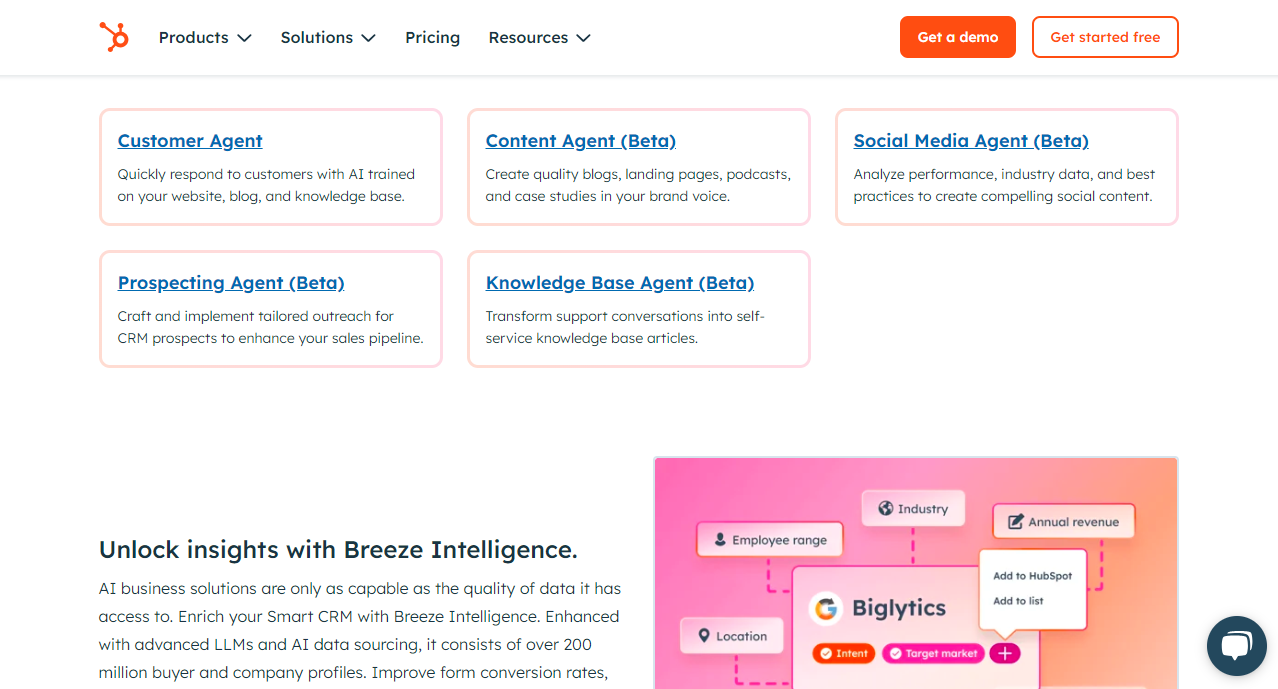Click the Google G logo beside Biglytics

click(x=825, y=608)
